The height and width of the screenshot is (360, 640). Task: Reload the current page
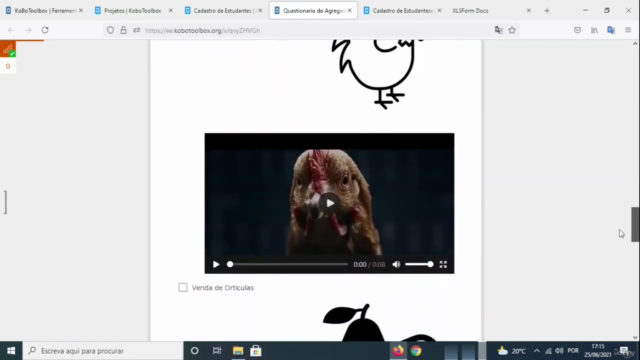(45, 30)
